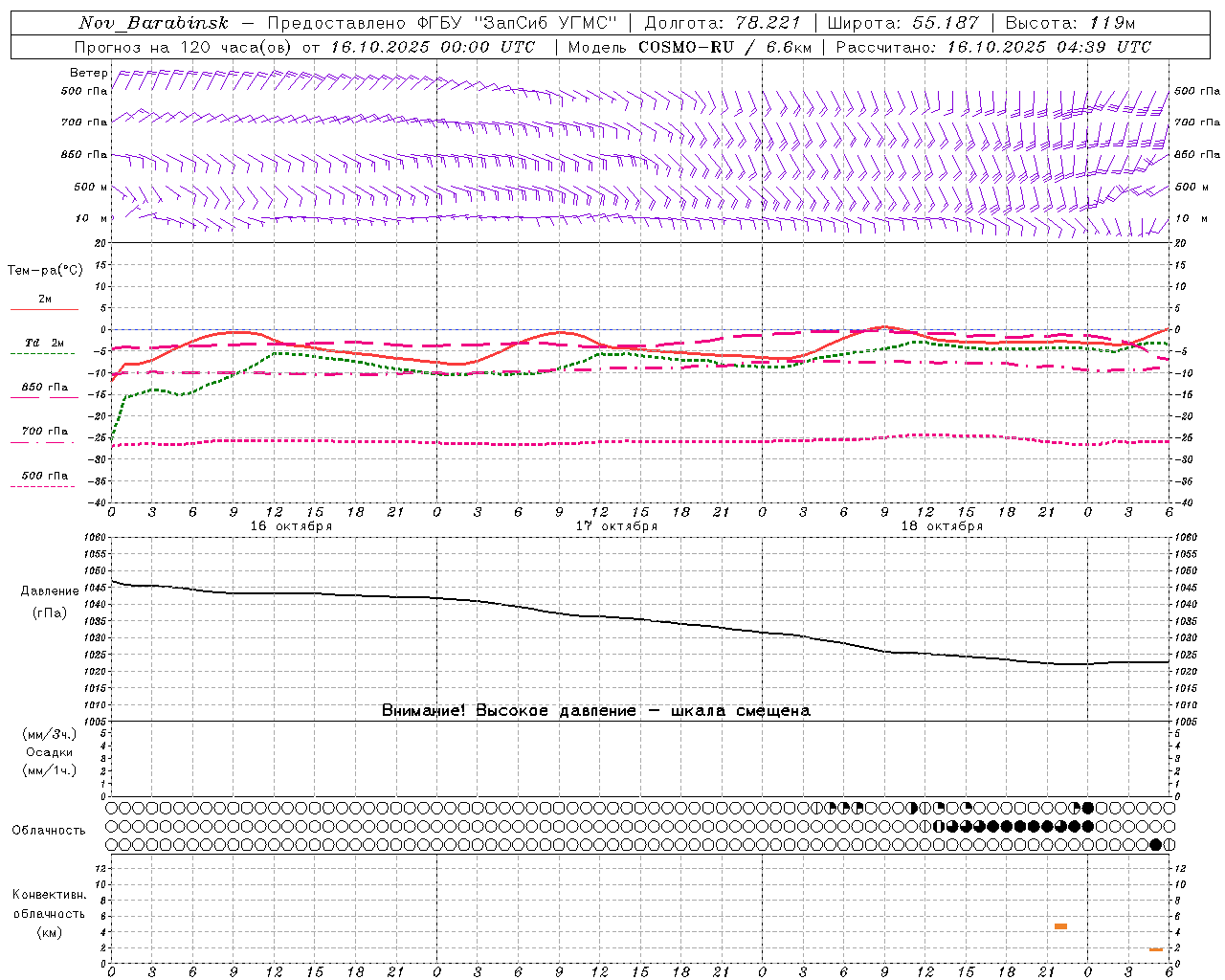Viewport: 1225px width, 980px height.
Task: Select the Тем-ра(°C) temperature axis title
Action: click(45, 271)
